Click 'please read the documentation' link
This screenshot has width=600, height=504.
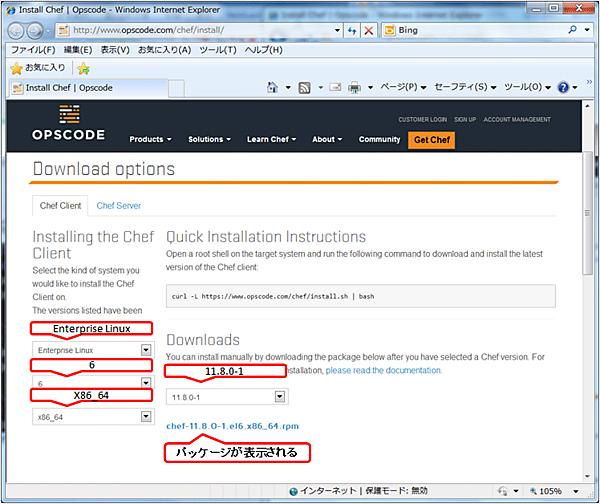point(383,370)
